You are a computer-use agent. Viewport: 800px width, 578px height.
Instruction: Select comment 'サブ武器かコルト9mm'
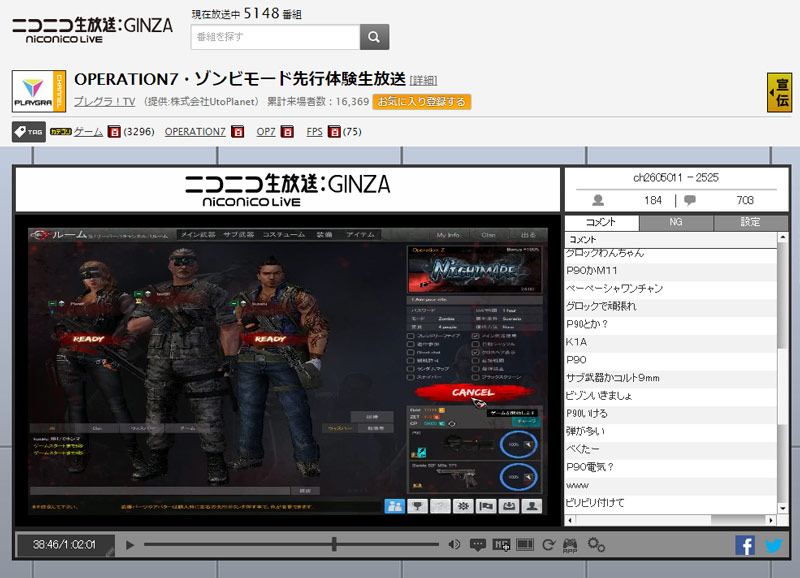click(671, 378)
